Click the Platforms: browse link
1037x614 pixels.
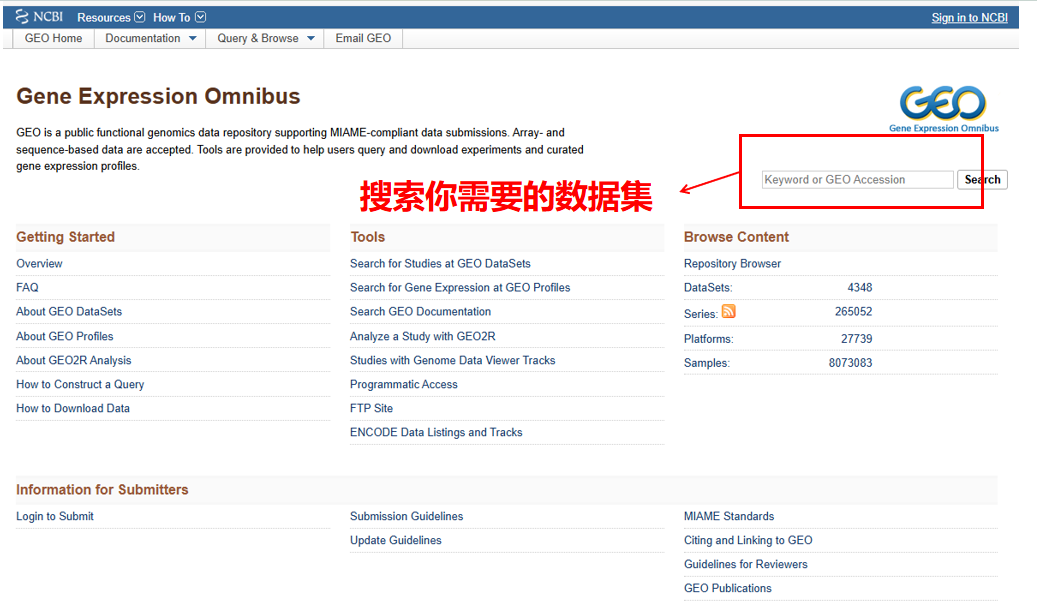pyautogui.click(x=708, y=339)
